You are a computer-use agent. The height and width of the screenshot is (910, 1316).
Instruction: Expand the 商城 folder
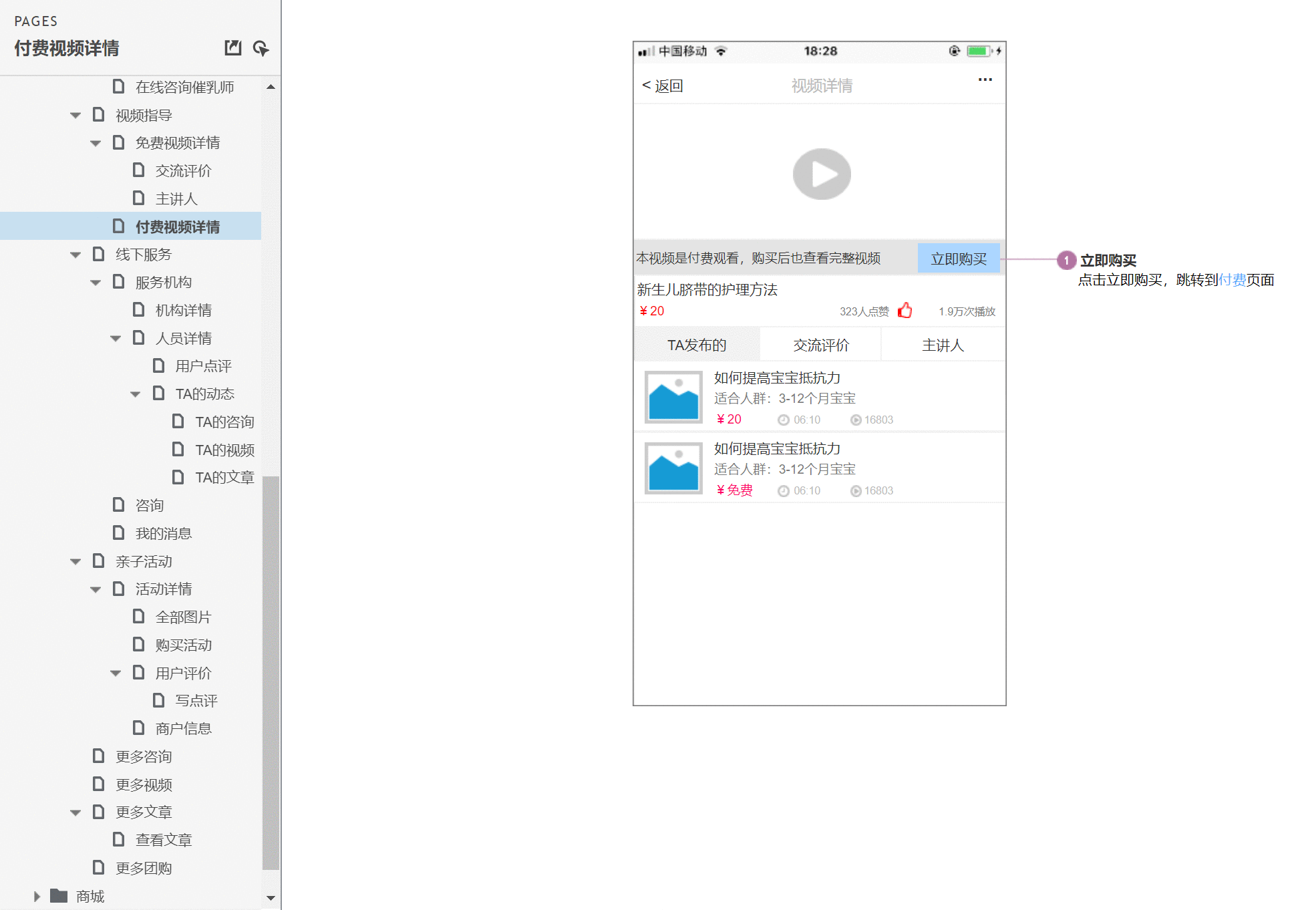click(x=37, y=896)
